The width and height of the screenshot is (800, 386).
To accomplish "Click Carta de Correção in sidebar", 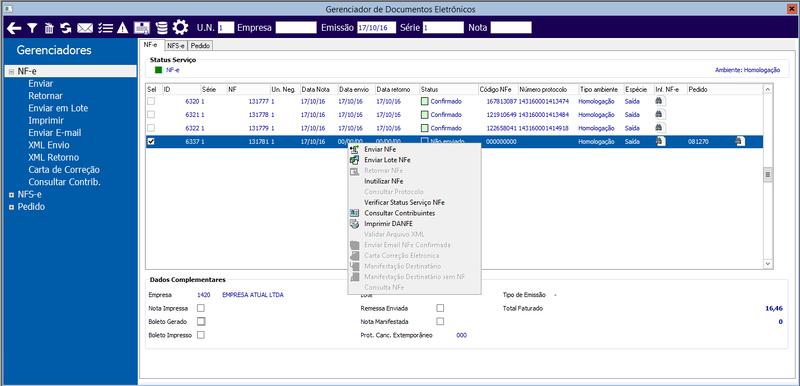I will [64, 170].
